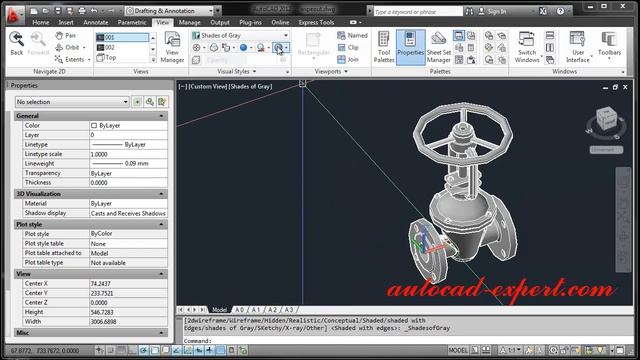Click Switch Windows in the Windows panel
640x360 pixels.
527,47
